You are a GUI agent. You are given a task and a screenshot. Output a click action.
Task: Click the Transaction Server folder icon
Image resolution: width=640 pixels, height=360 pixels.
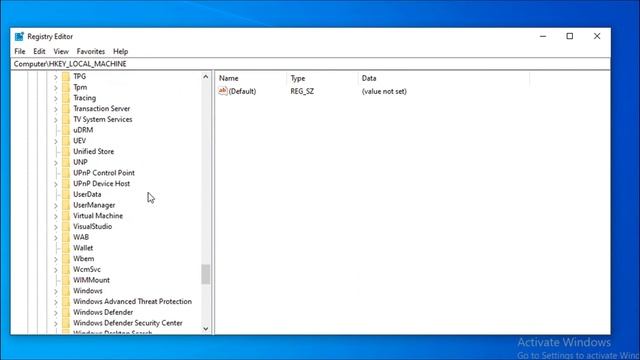[66, 109]
